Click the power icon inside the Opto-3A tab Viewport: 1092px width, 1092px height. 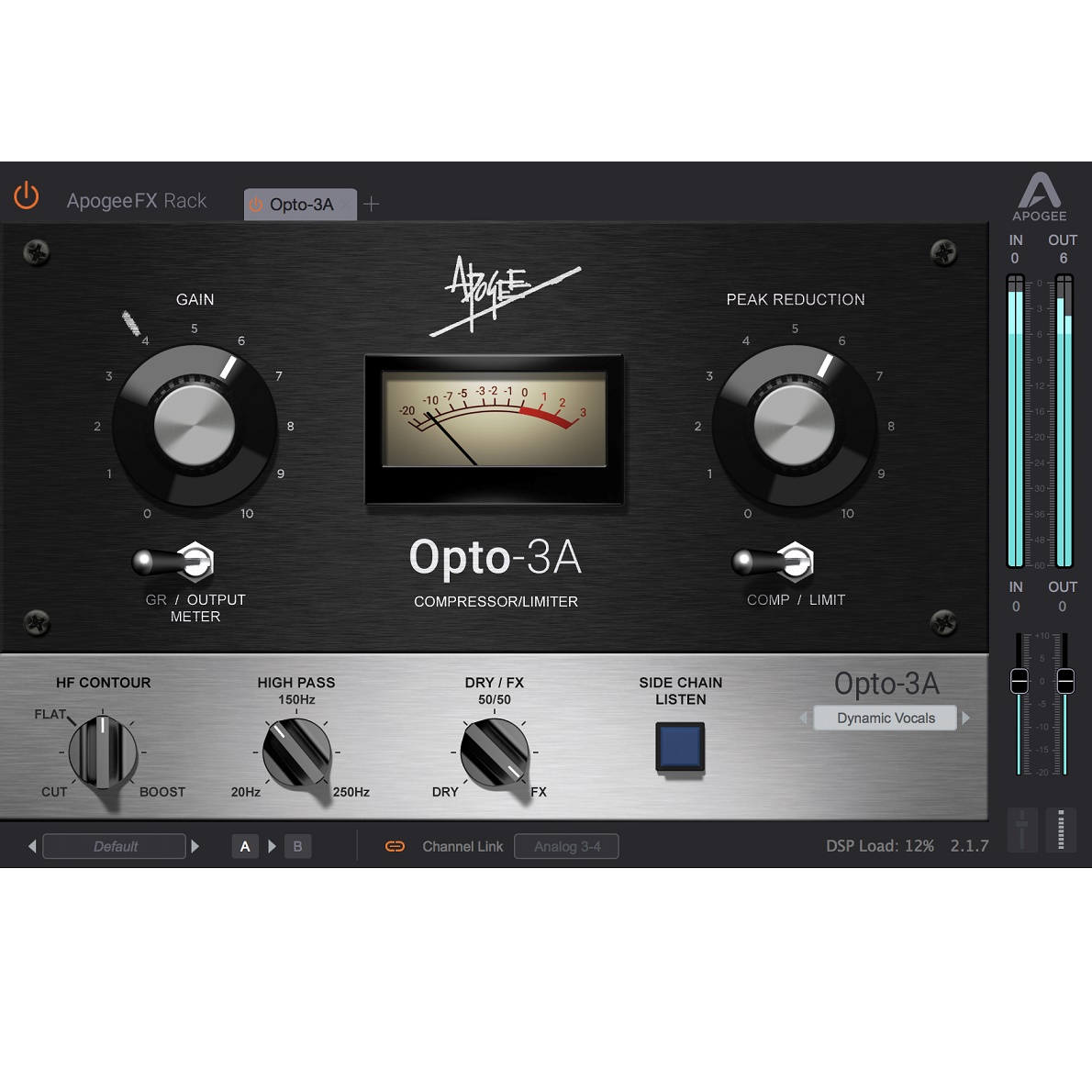[x=256, y=205]
